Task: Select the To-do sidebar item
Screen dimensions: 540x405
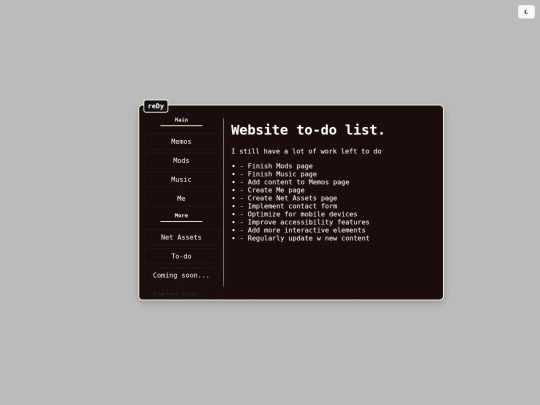Action: tap(181, 256)
